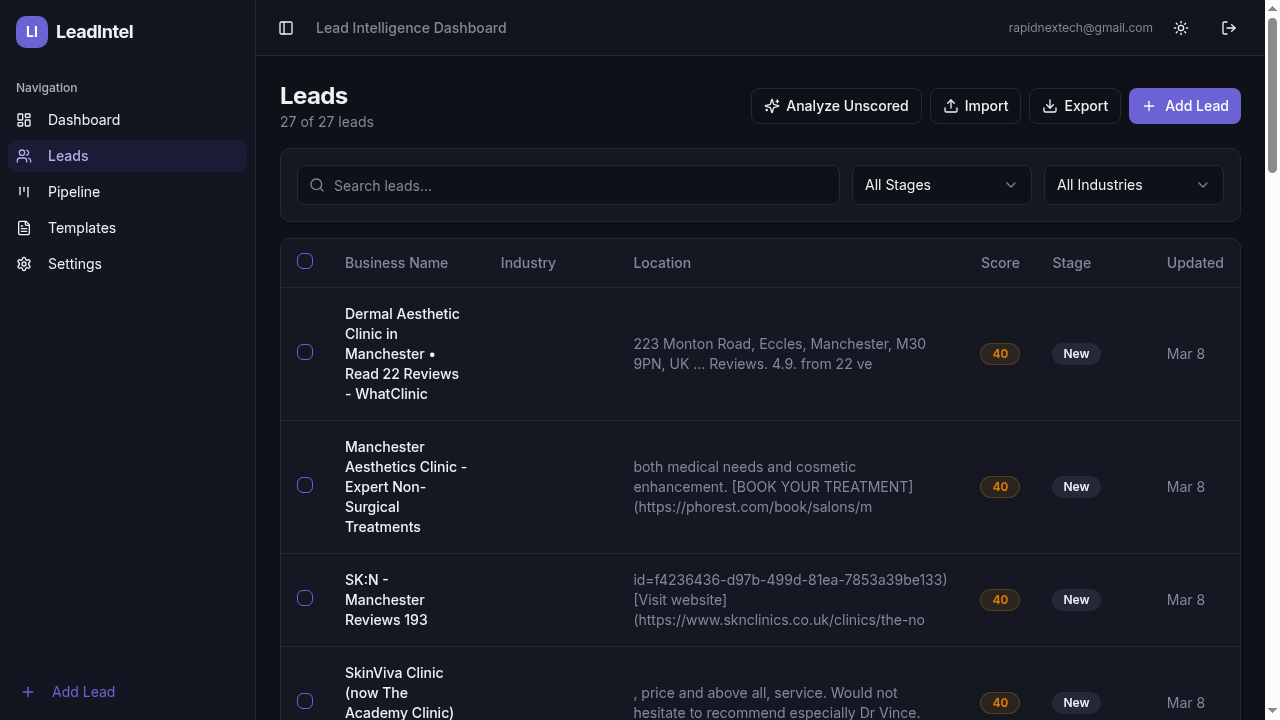This screenshot has height=720, width=1280.
Task: Click the rapidnextech@gmail.com account email
Action: pyautogui.click(x=1080, y=28)
